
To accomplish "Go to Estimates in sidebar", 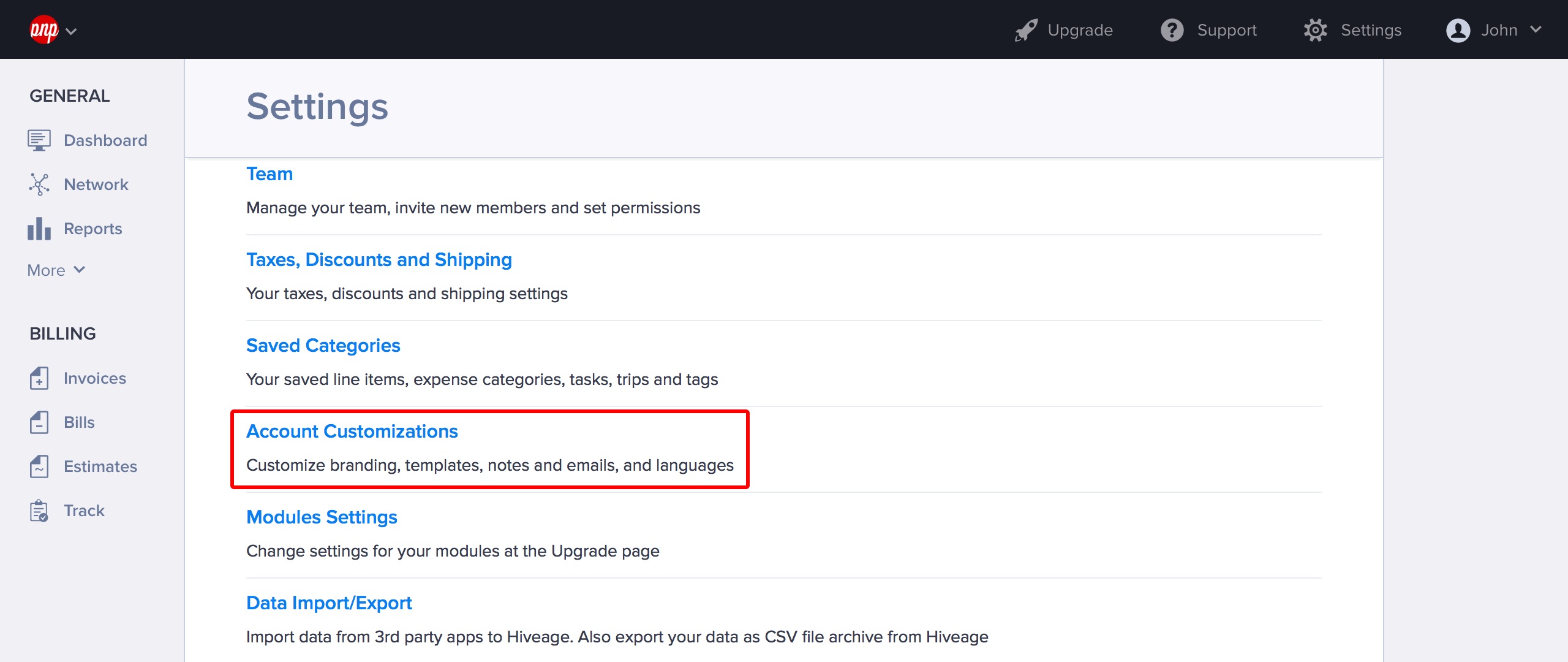I will click(100, 466).
